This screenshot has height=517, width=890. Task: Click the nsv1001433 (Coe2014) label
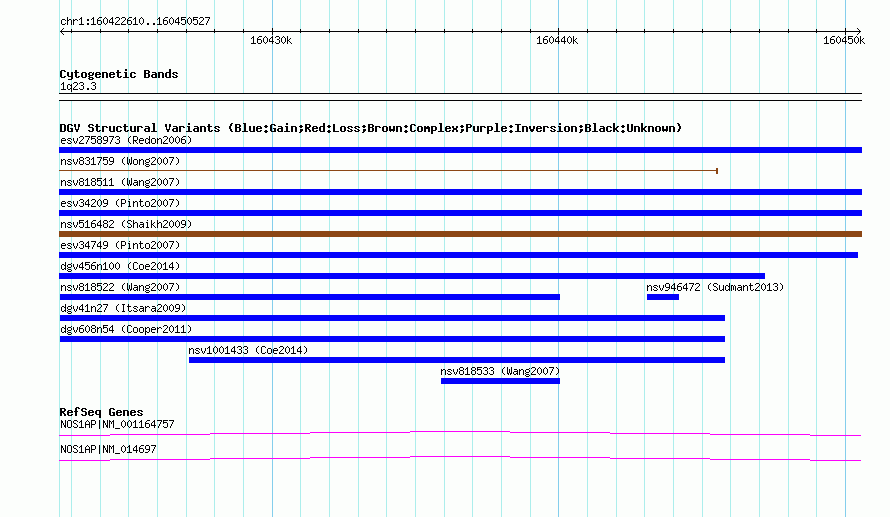tap(248, 350)
